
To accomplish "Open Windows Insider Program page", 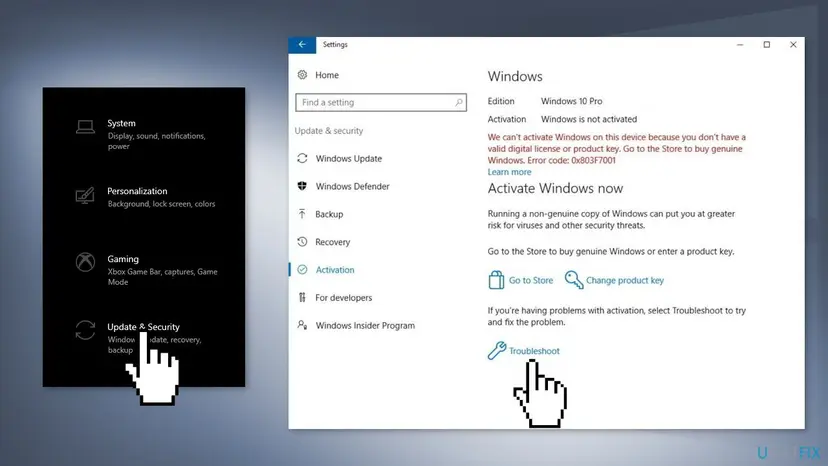I will [x=365, y=325].
